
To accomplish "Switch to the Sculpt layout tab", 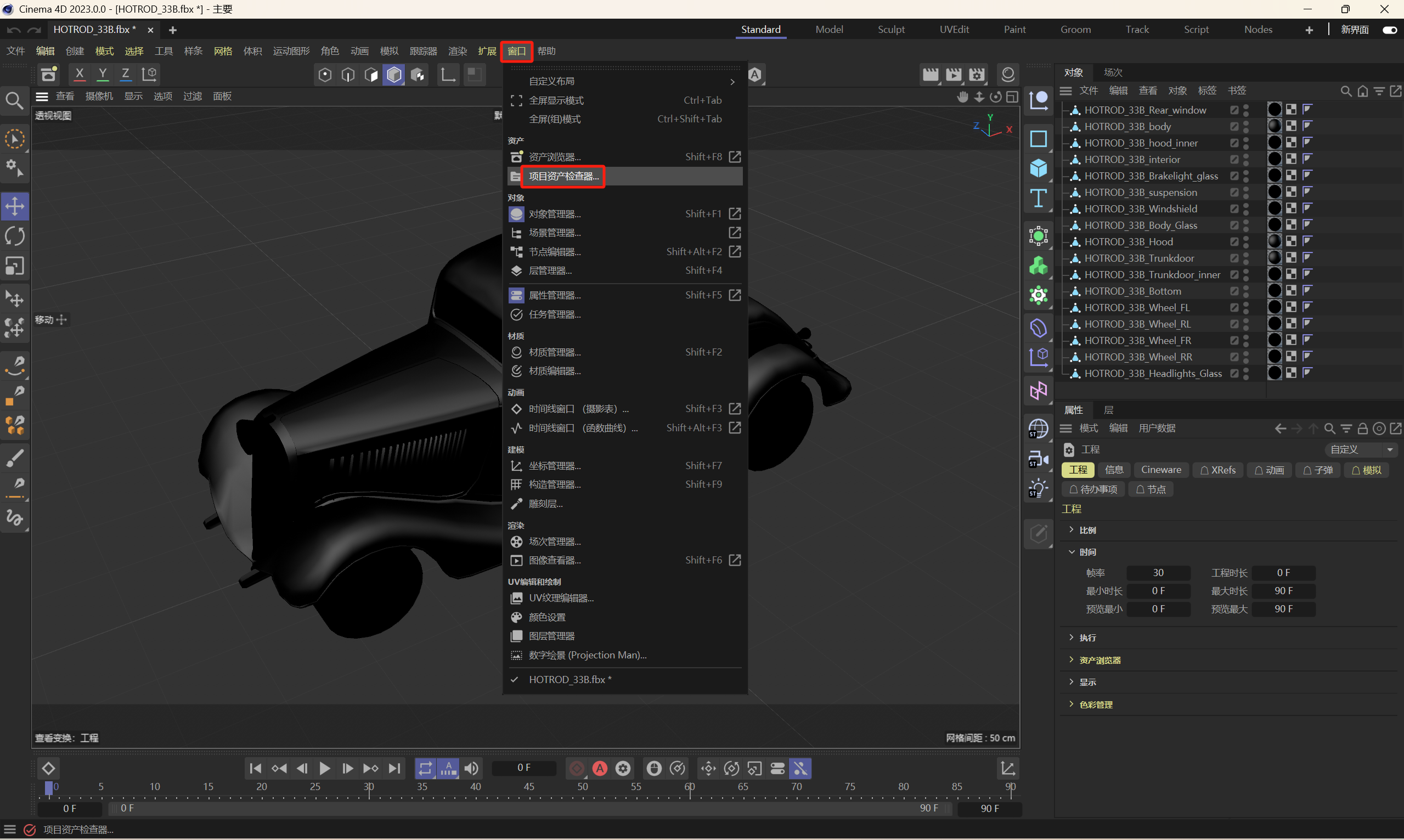I will (890, 30).
